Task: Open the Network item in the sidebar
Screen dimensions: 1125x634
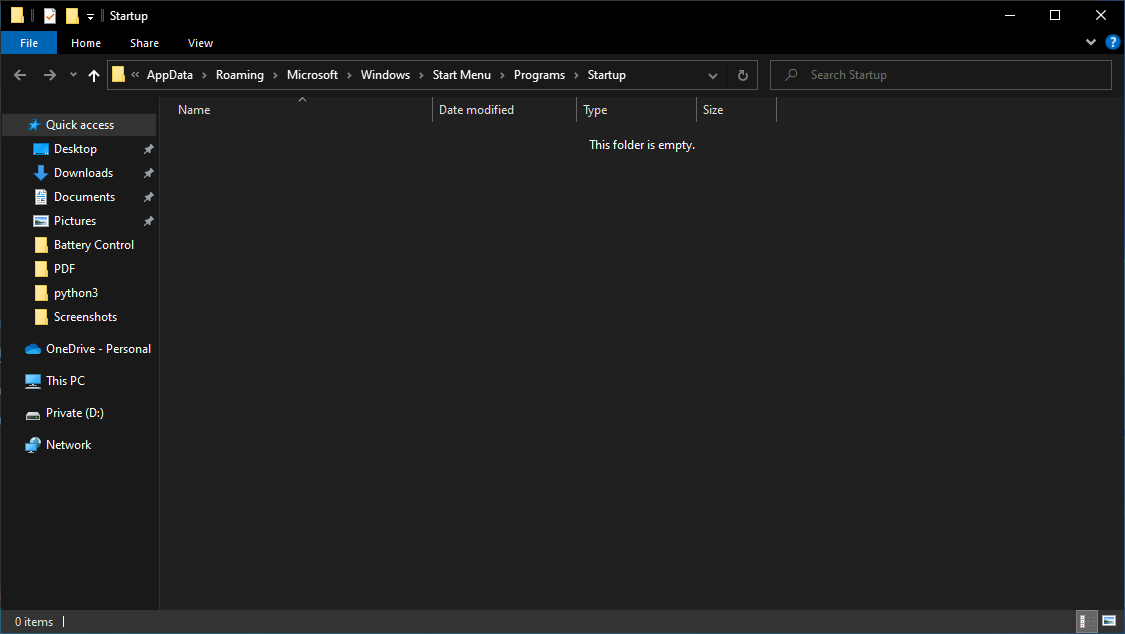Action: pyautogui.click(x=67, y=444)
